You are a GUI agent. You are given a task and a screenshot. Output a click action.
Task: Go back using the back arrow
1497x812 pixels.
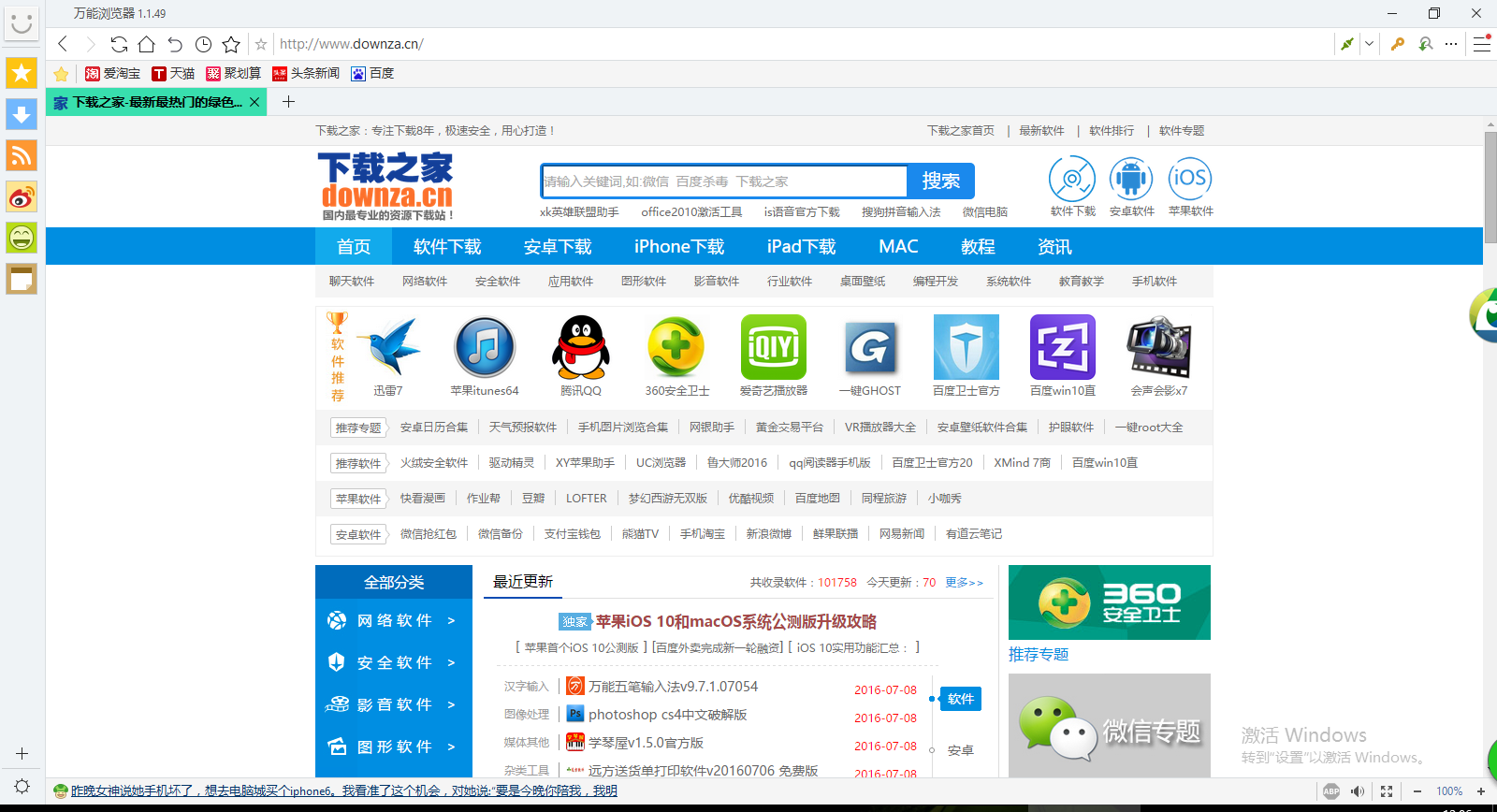click(63, 44)
